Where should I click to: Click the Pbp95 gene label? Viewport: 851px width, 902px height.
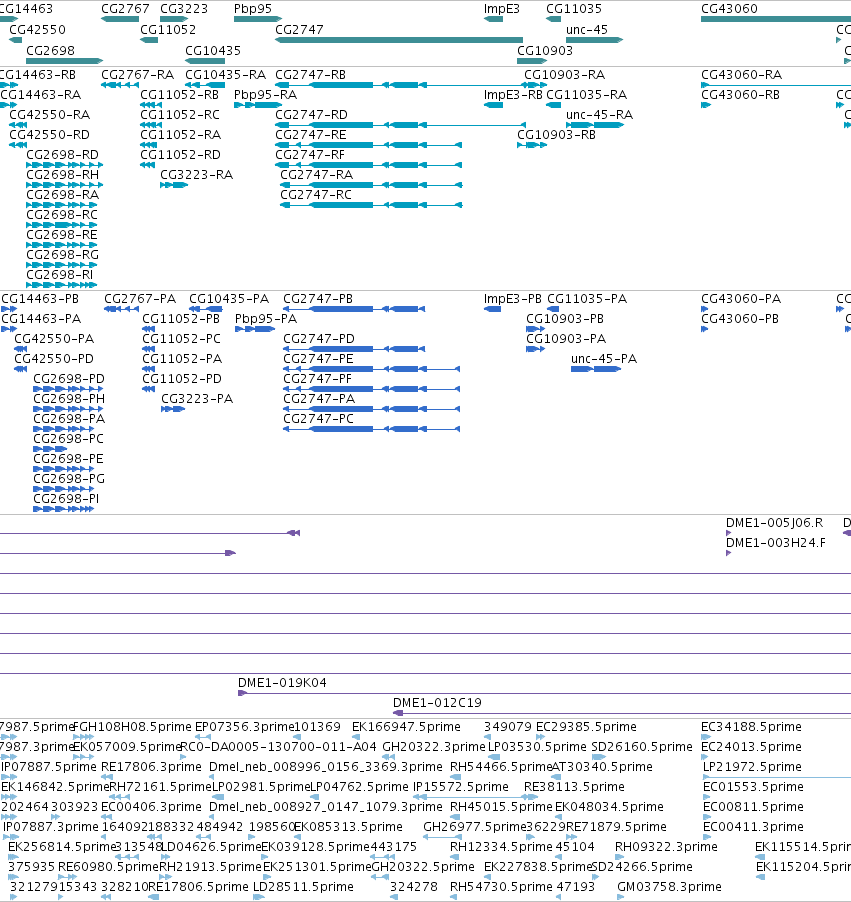click(x=253, y=9)
